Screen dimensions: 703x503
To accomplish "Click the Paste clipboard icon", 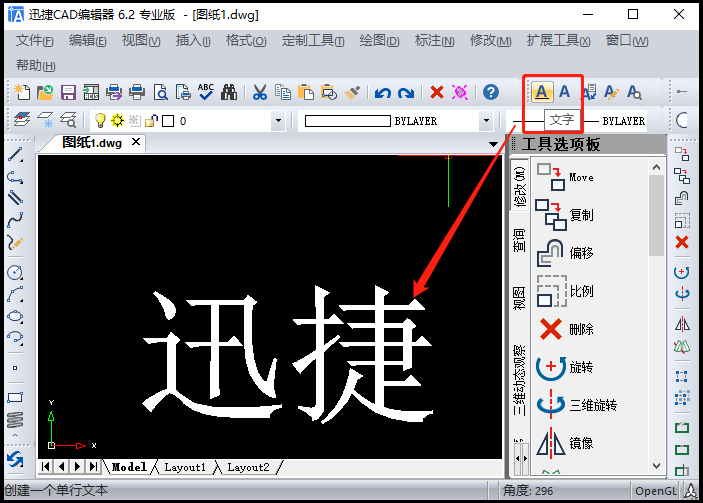I will click(306, 92).
